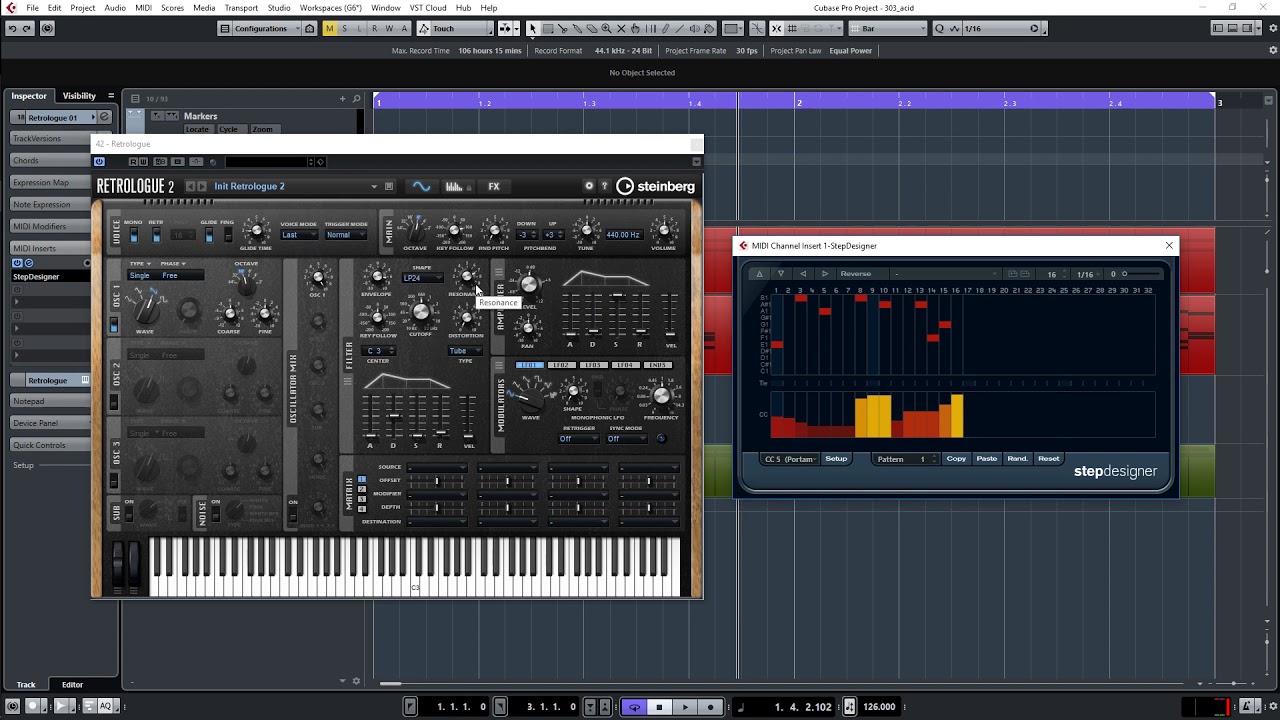Undo the last action in the toolbar
Image resolution: width=1280 pixels, height=720 pixels.
point(12,28)
